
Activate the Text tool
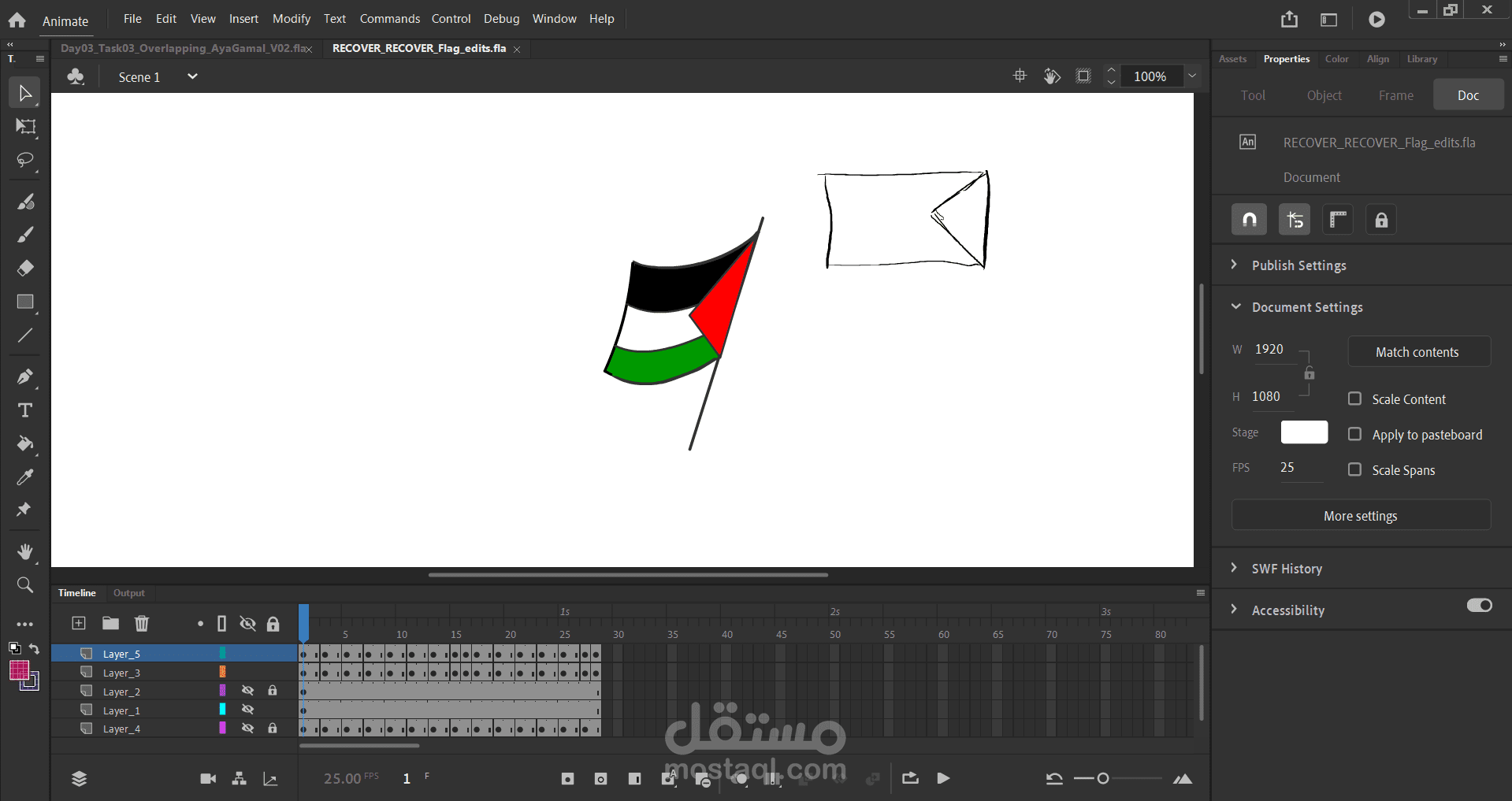click(x=25, y=410)
